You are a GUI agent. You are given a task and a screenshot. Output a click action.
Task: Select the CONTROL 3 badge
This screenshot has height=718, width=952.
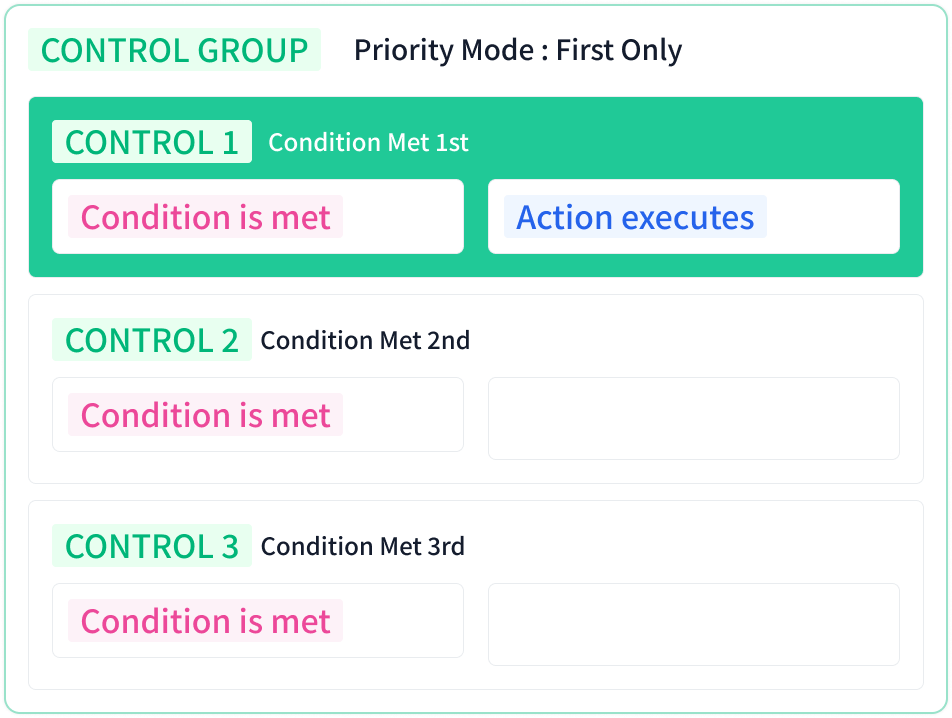(x=152, y=546)
